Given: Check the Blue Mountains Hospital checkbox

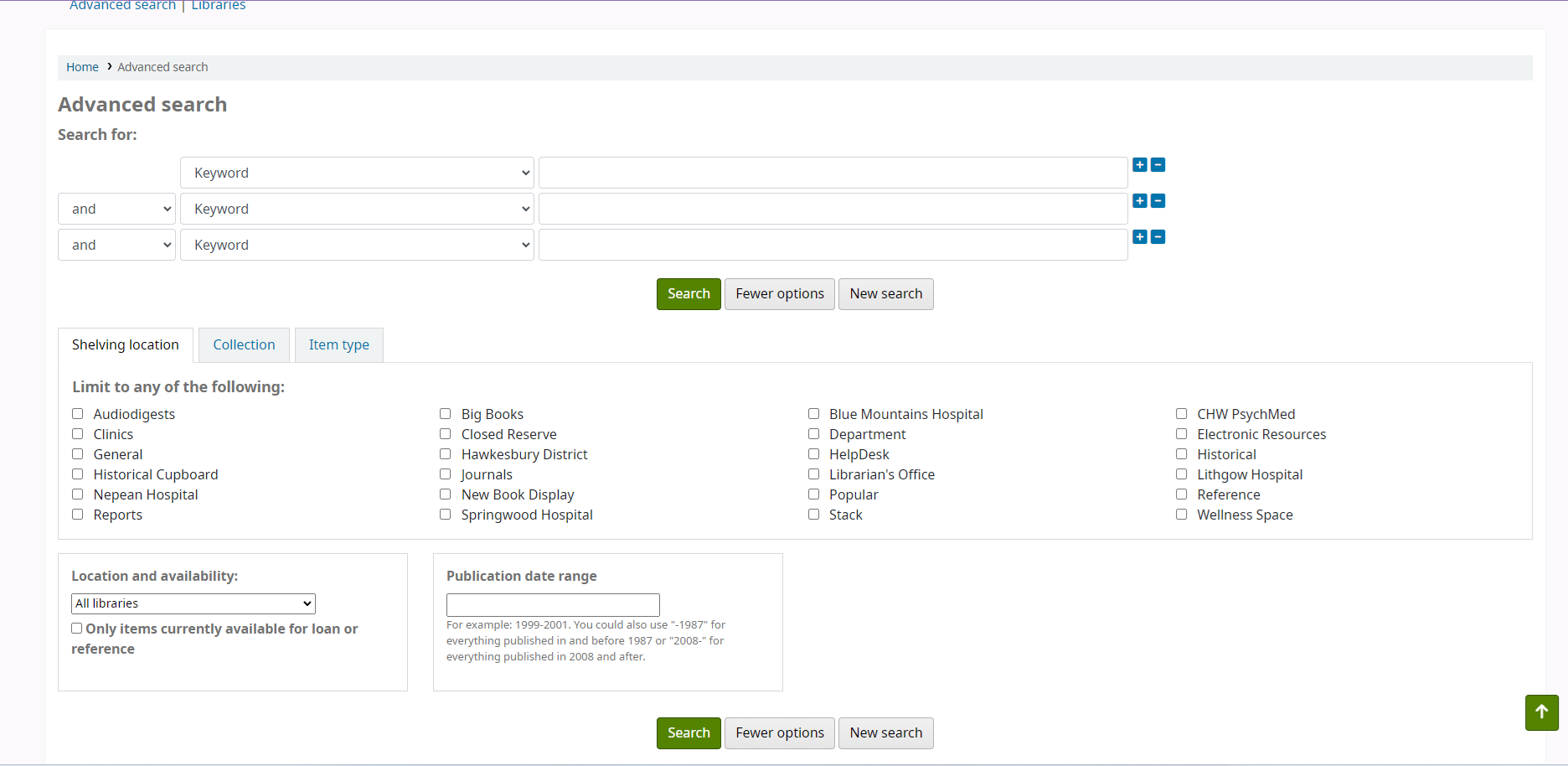Looking at the screenshot, I should tap(813, 414).
